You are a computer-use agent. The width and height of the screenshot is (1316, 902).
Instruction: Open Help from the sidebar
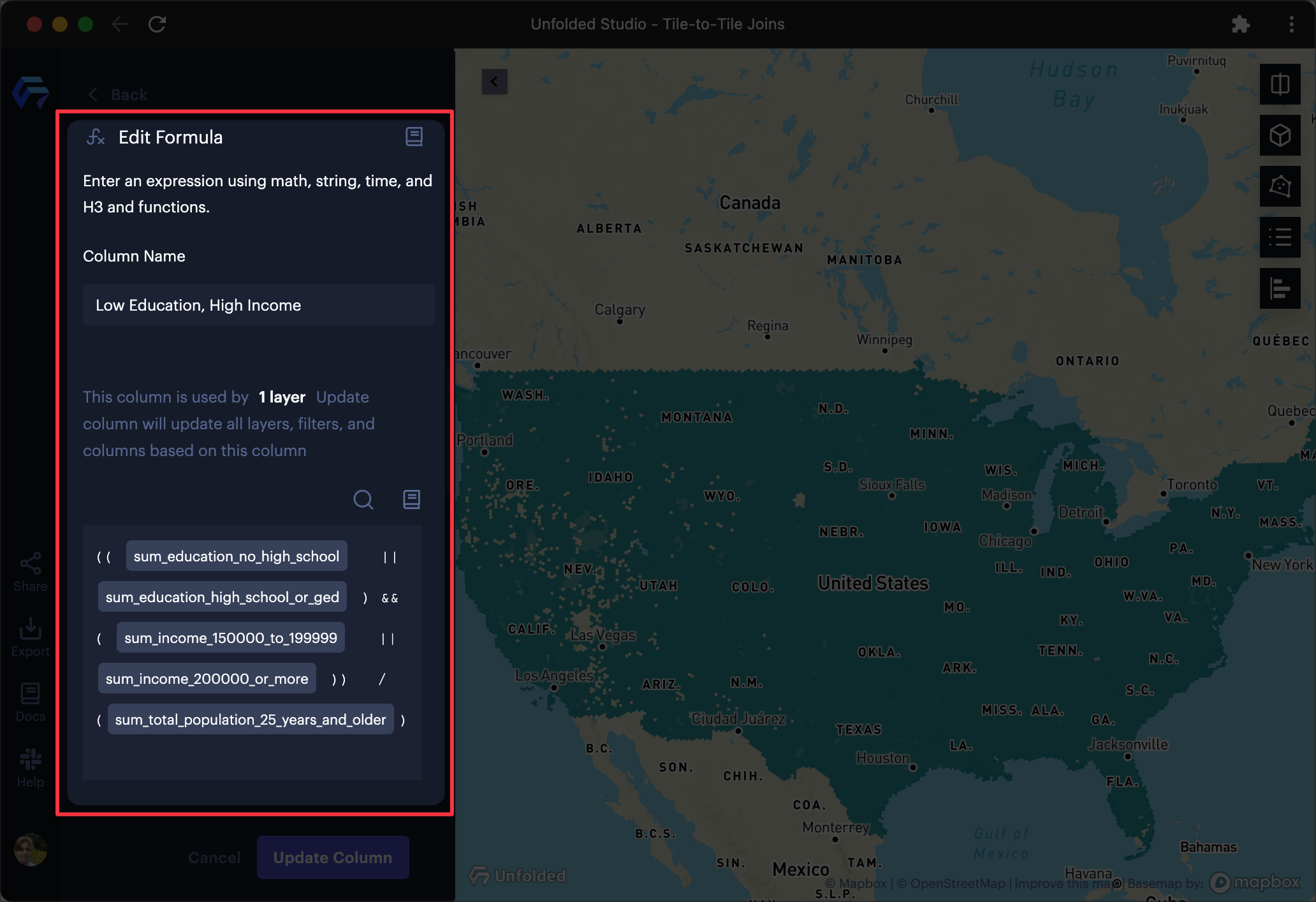pos(30,768)
